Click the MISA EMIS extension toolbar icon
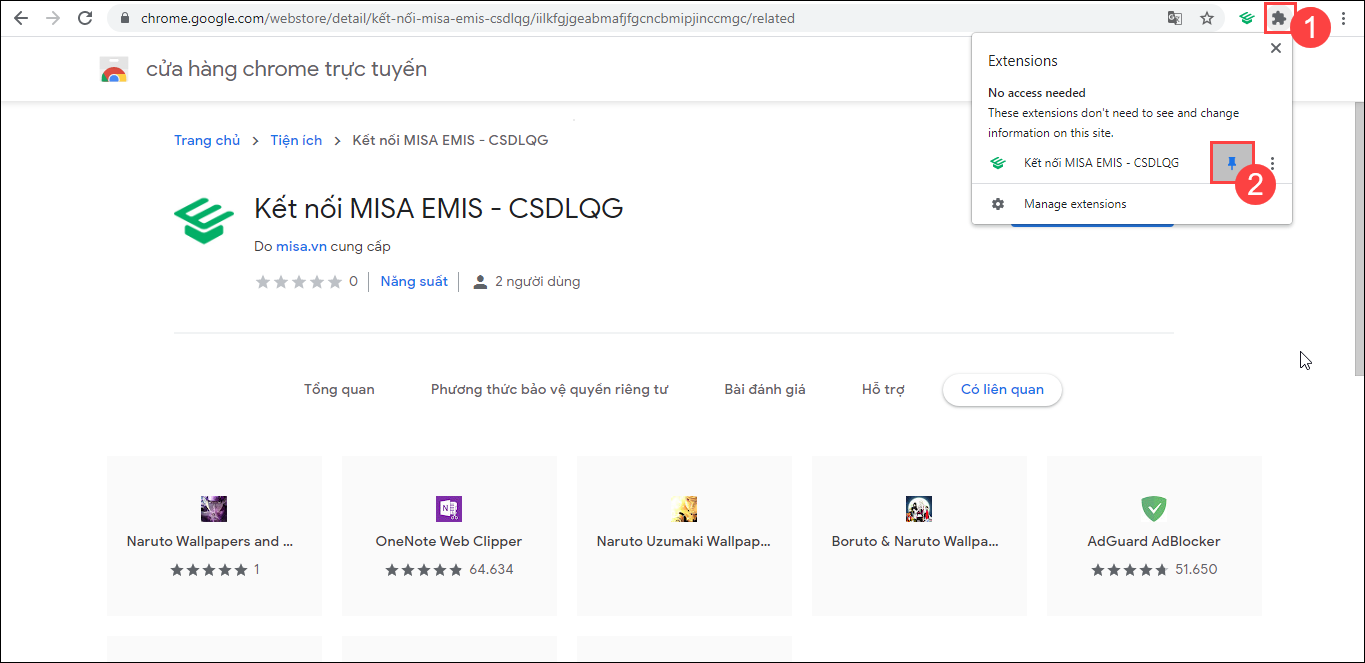 click(1247, 18)
